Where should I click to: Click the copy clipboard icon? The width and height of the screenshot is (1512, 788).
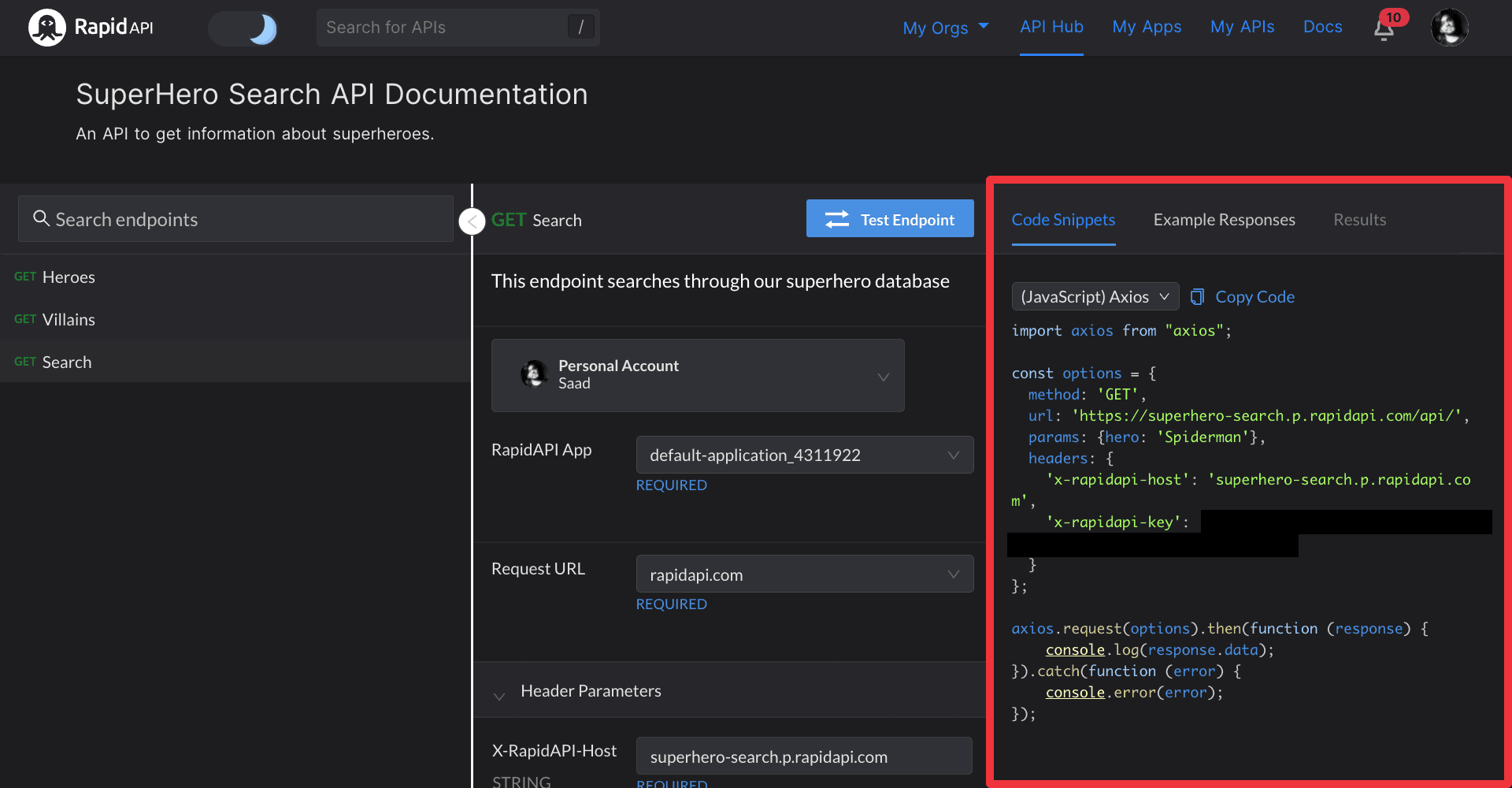point(1197,296)
